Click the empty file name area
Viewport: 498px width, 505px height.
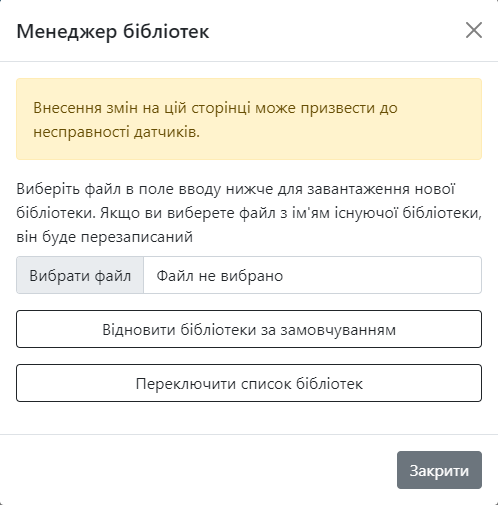point(312,275)
